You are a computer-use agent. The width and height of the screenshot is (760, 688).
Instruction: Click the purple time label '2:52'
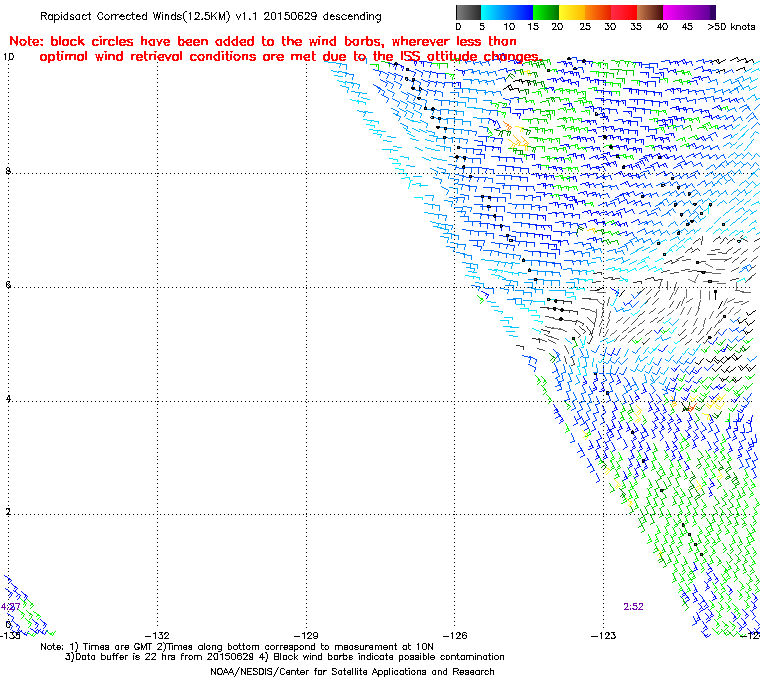pyautogui.click(x=633, y=607)
